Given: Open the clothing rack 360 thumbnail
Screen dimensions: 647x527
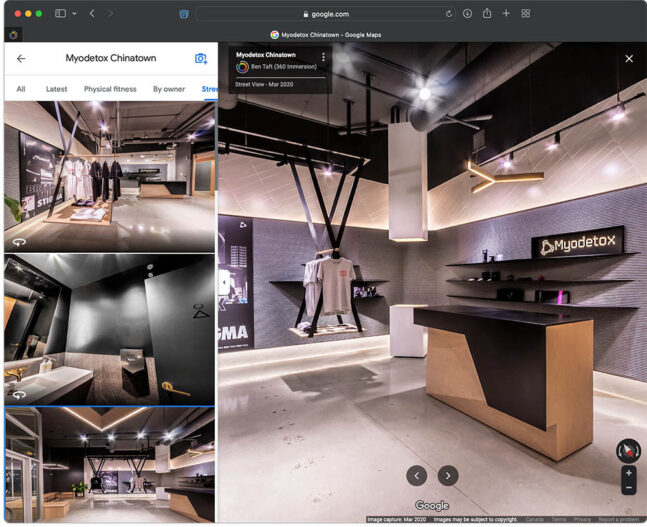Looking at the screenshot, I should click(110, 177).
